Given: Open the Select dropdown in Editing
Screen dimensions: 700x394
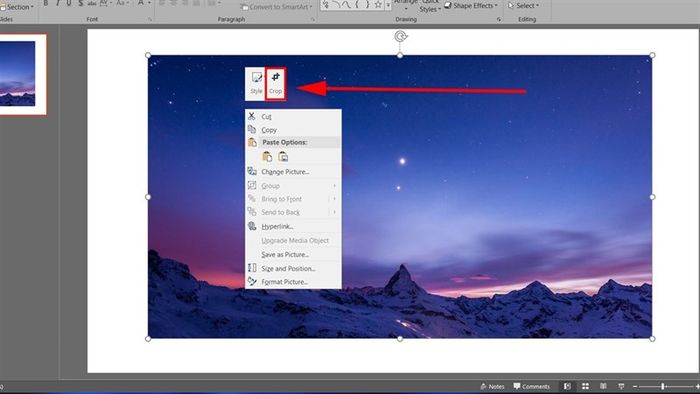Looking at the screenshot, I should tap(523, 6).
